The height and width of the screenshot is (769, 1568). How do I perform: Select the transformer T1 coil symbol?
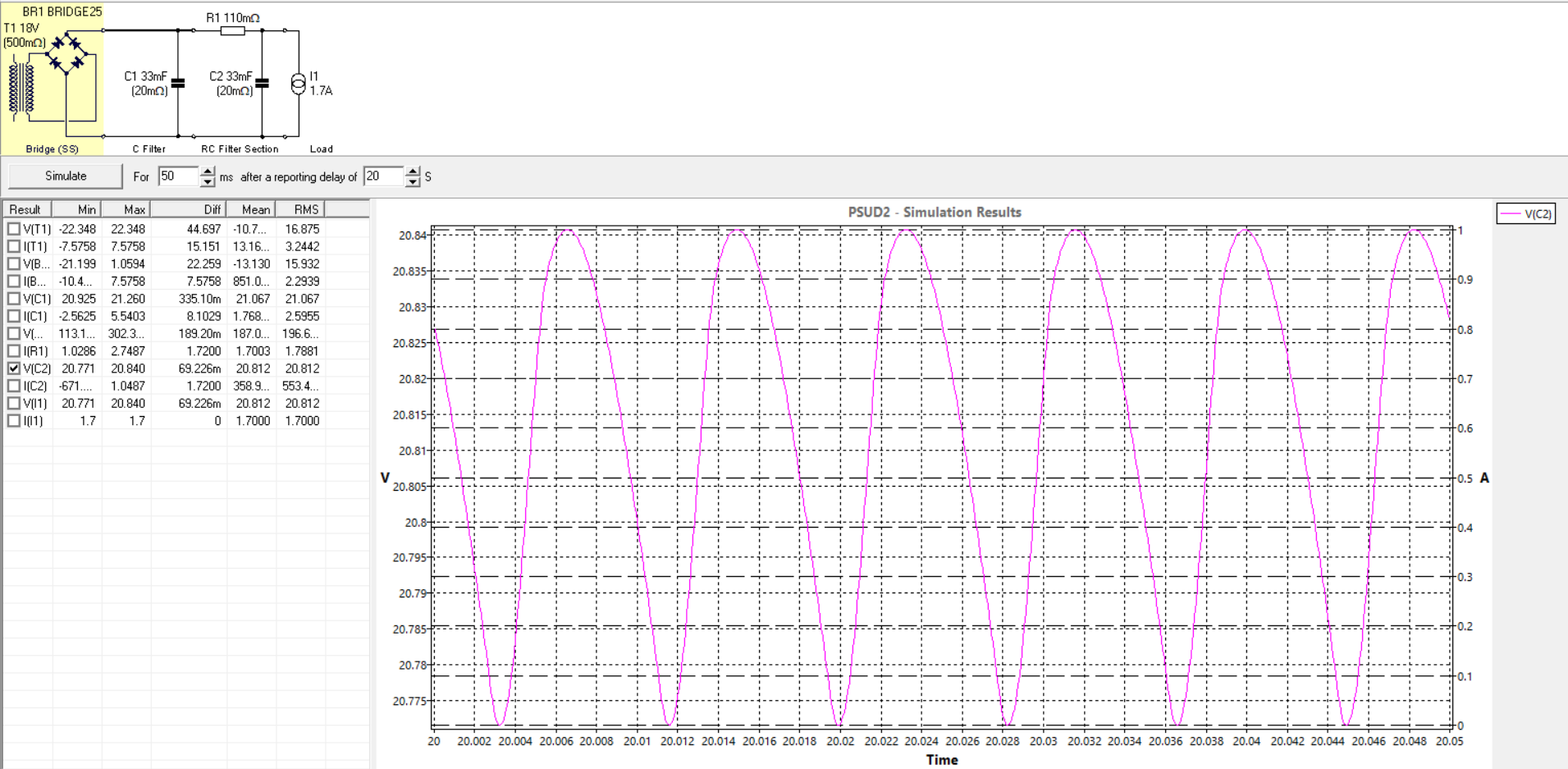tap(21, 88)
